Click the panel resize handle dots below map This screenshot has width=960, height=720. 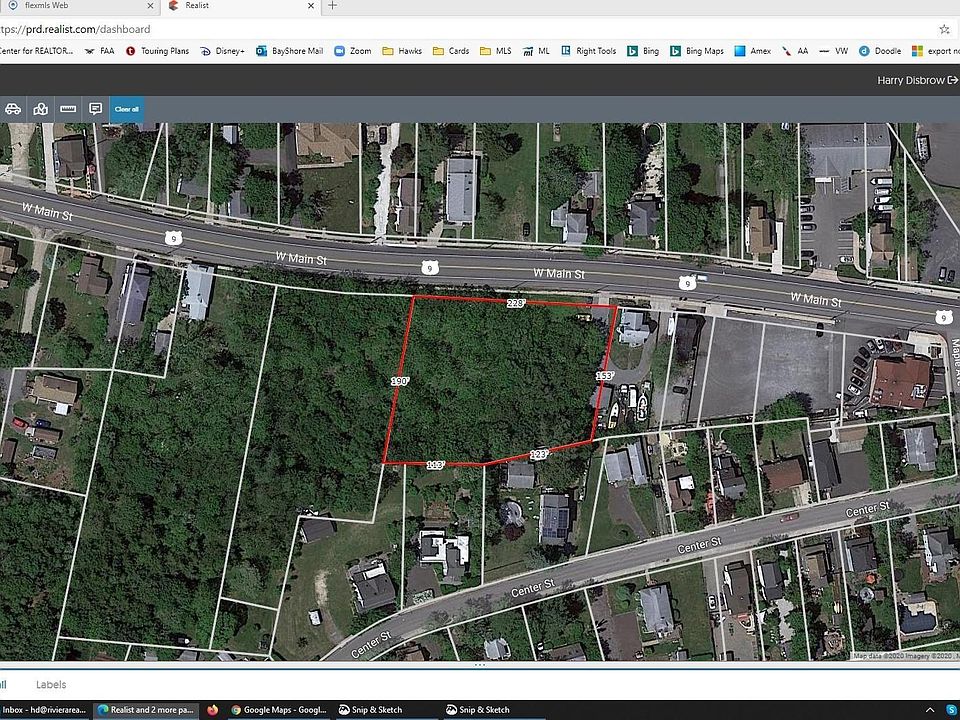(479, 664)
